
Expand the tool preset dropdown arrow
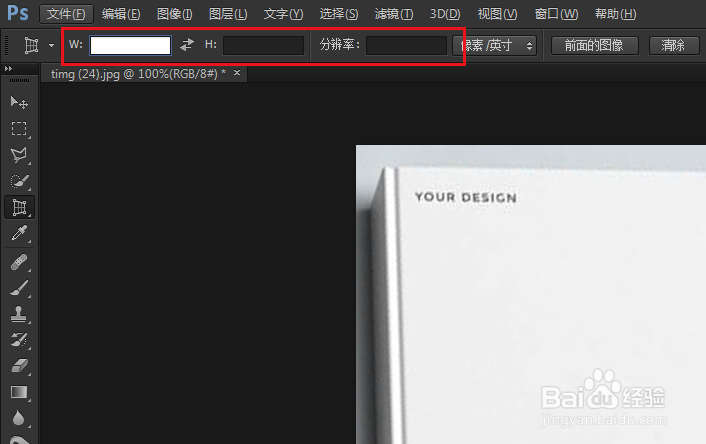pyautogui.click(x=51, y=45)
